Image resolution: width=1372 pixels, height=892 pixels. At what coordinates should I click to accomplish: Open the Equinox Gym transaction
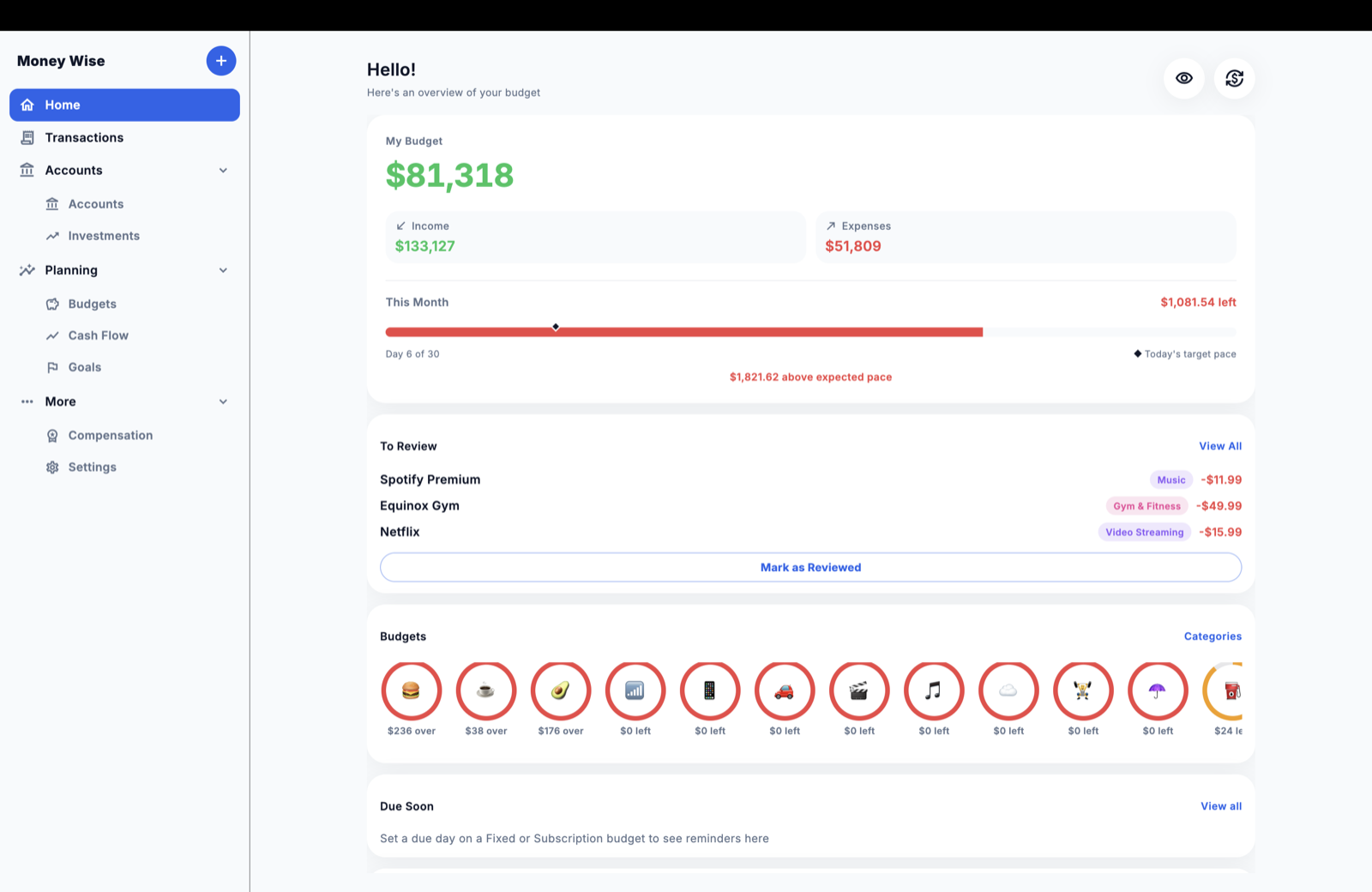click(x=810, y=506)
